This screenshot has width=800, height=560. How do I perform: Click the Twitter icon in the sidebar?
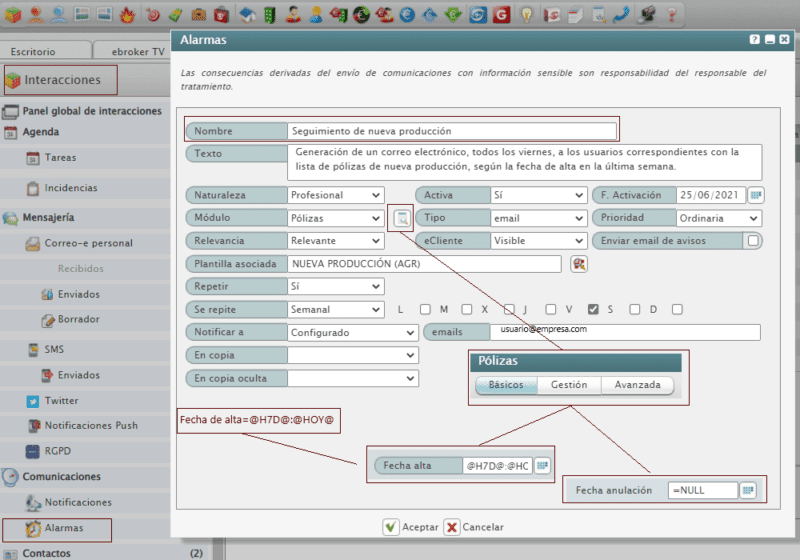[x=33, y=400]
